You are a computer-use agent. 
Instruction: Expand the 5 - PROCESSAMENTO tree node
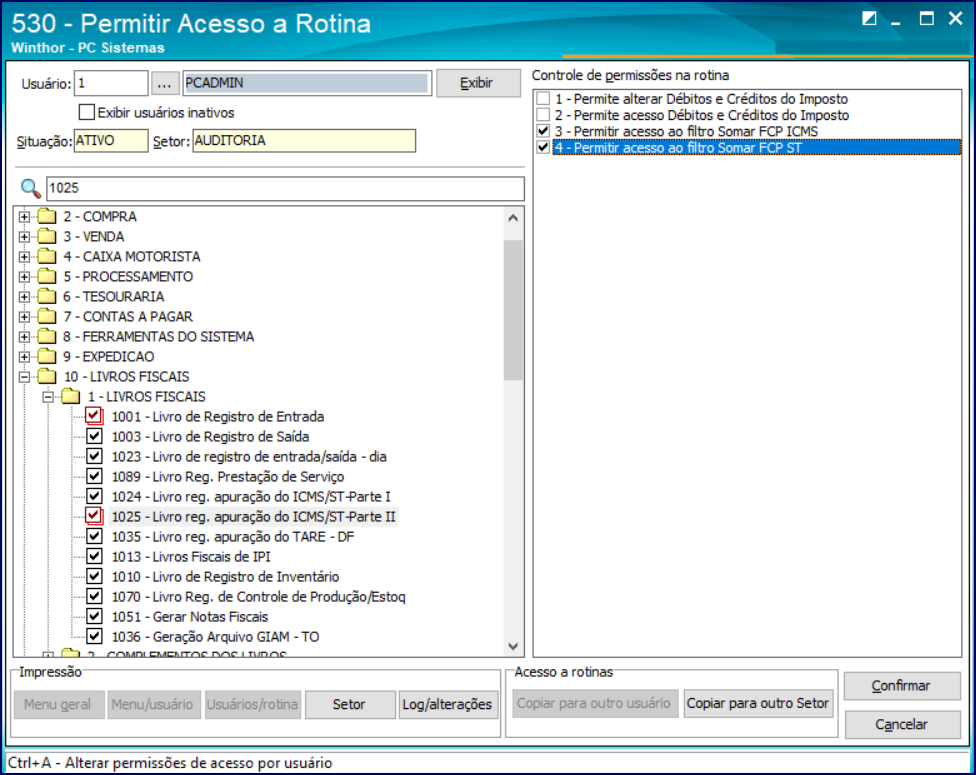click(x=24, y=276)
